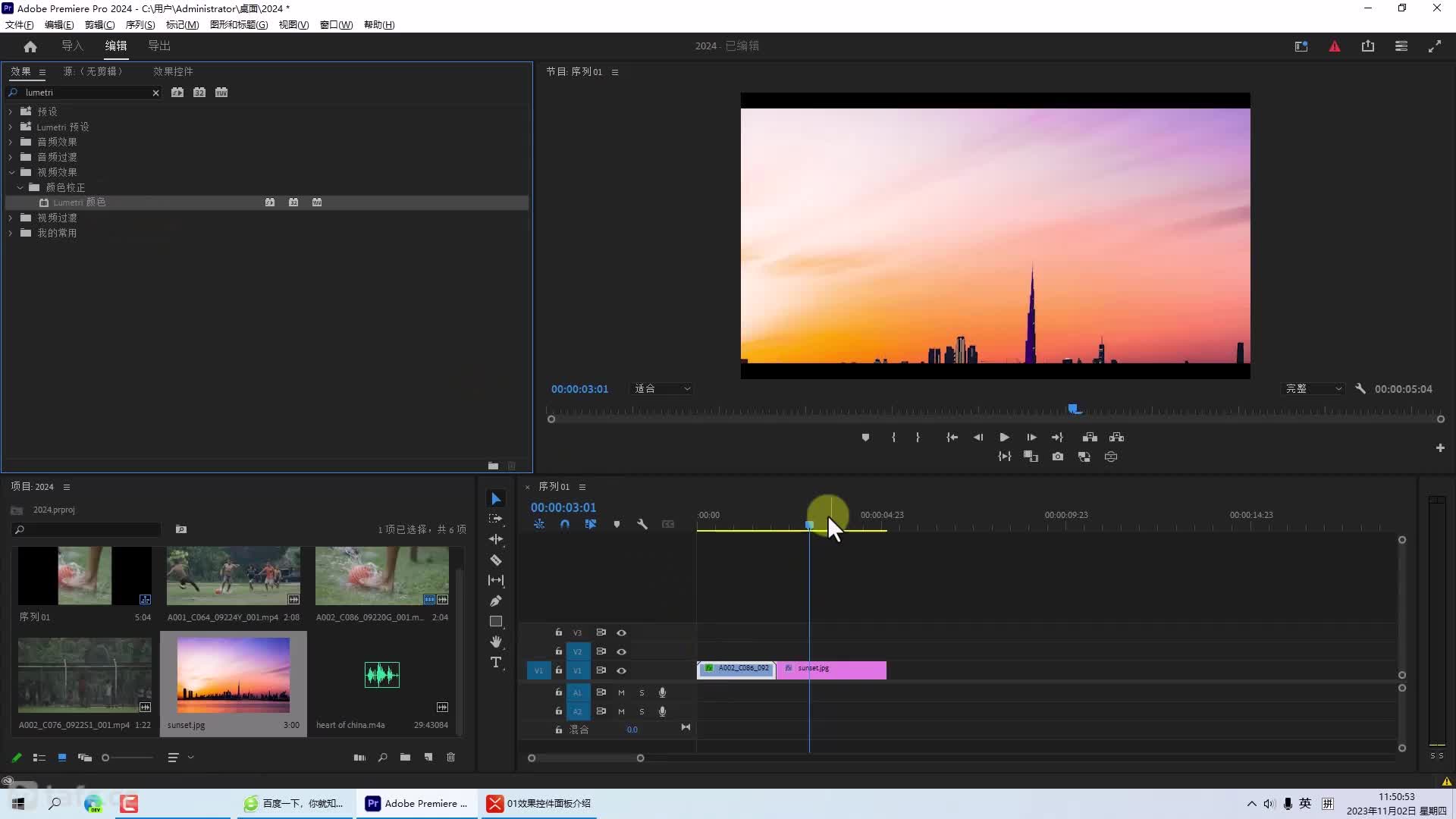Viewport: 1456px width, 819px height.
Task: Expand the 视频过渡 folder
Action: coord(11,218)
